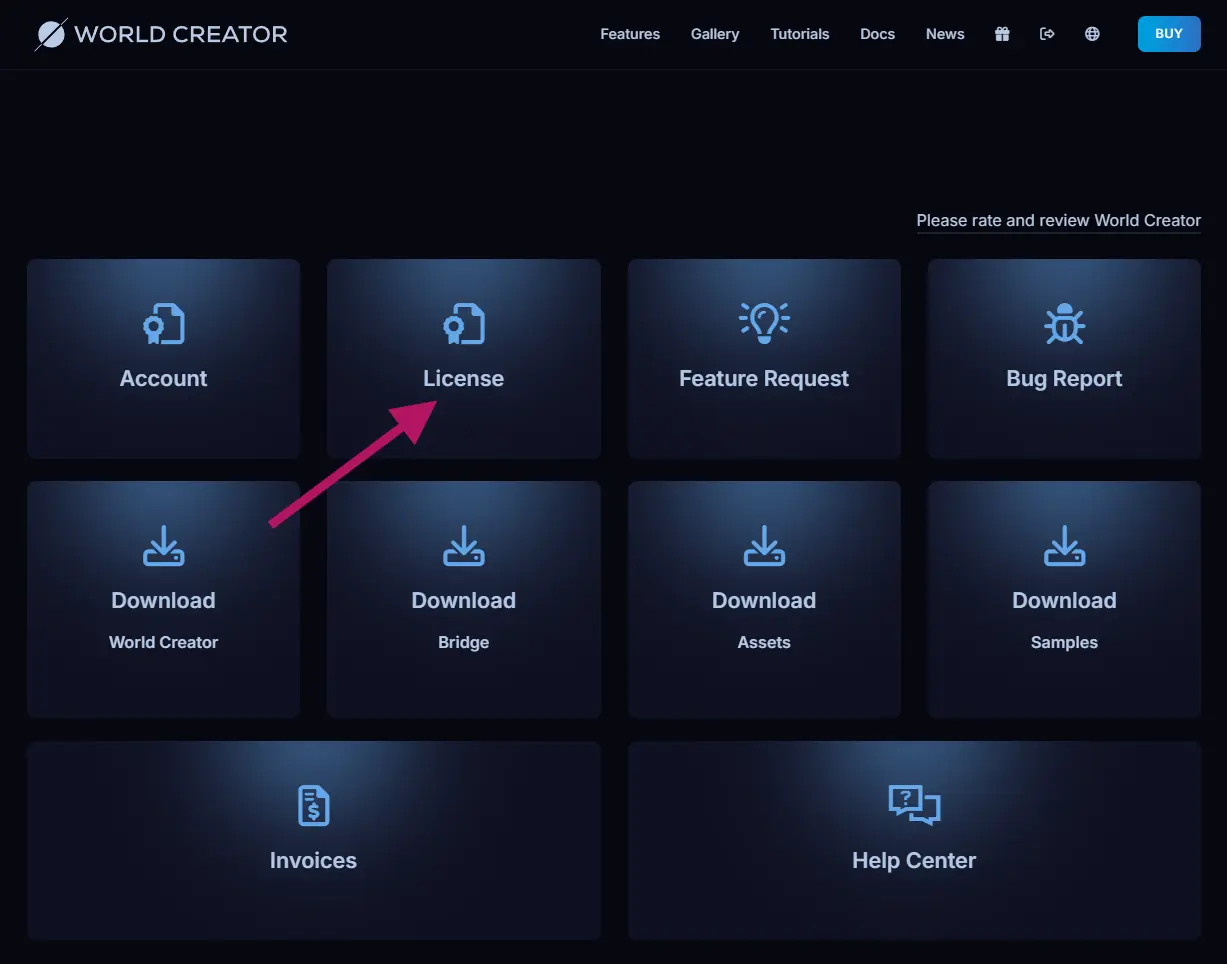Open the gift icon in navbar

point(1002,34)
